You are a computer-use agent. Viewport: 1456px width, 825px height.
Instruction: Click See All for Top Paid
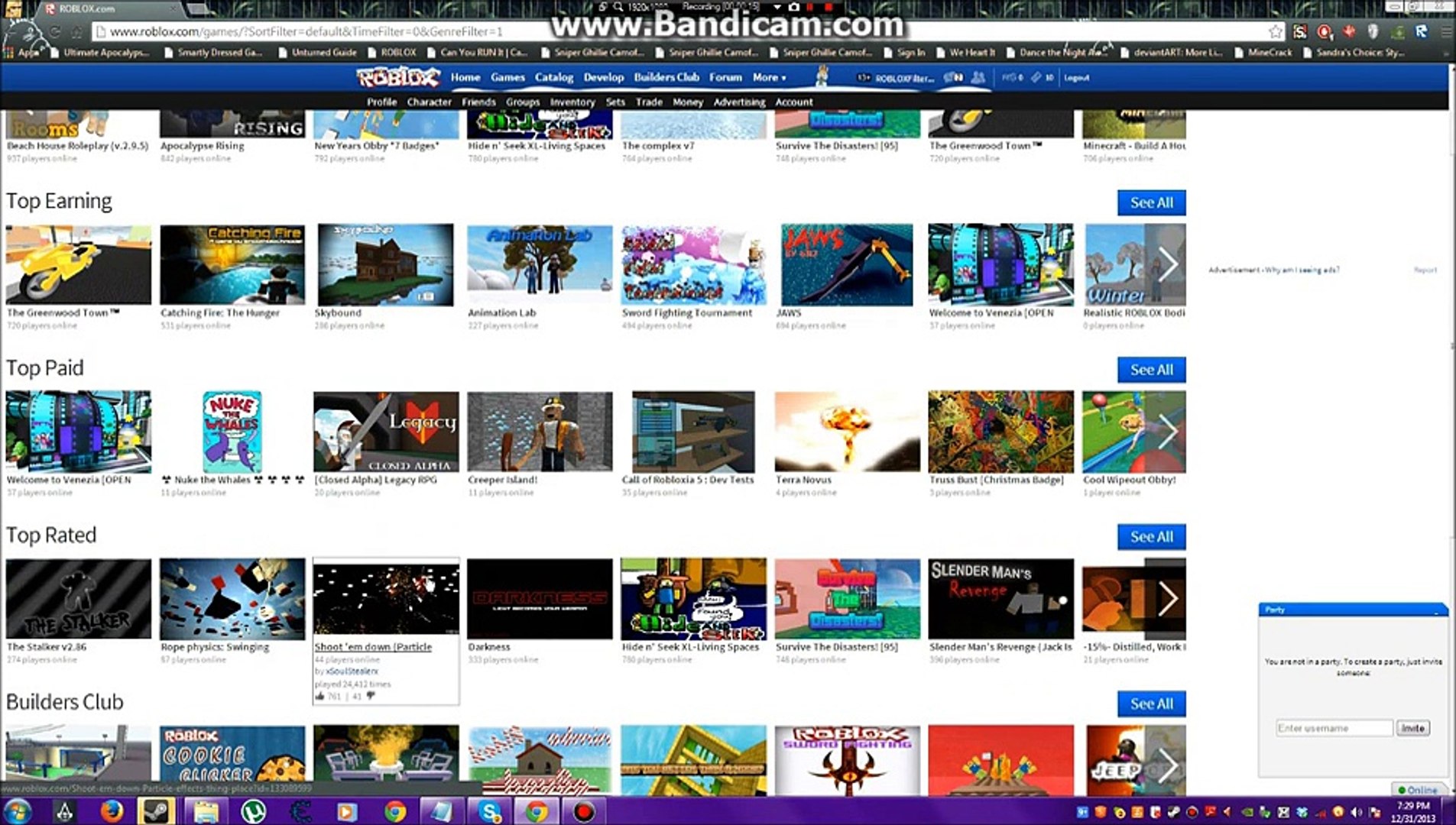1151,370
